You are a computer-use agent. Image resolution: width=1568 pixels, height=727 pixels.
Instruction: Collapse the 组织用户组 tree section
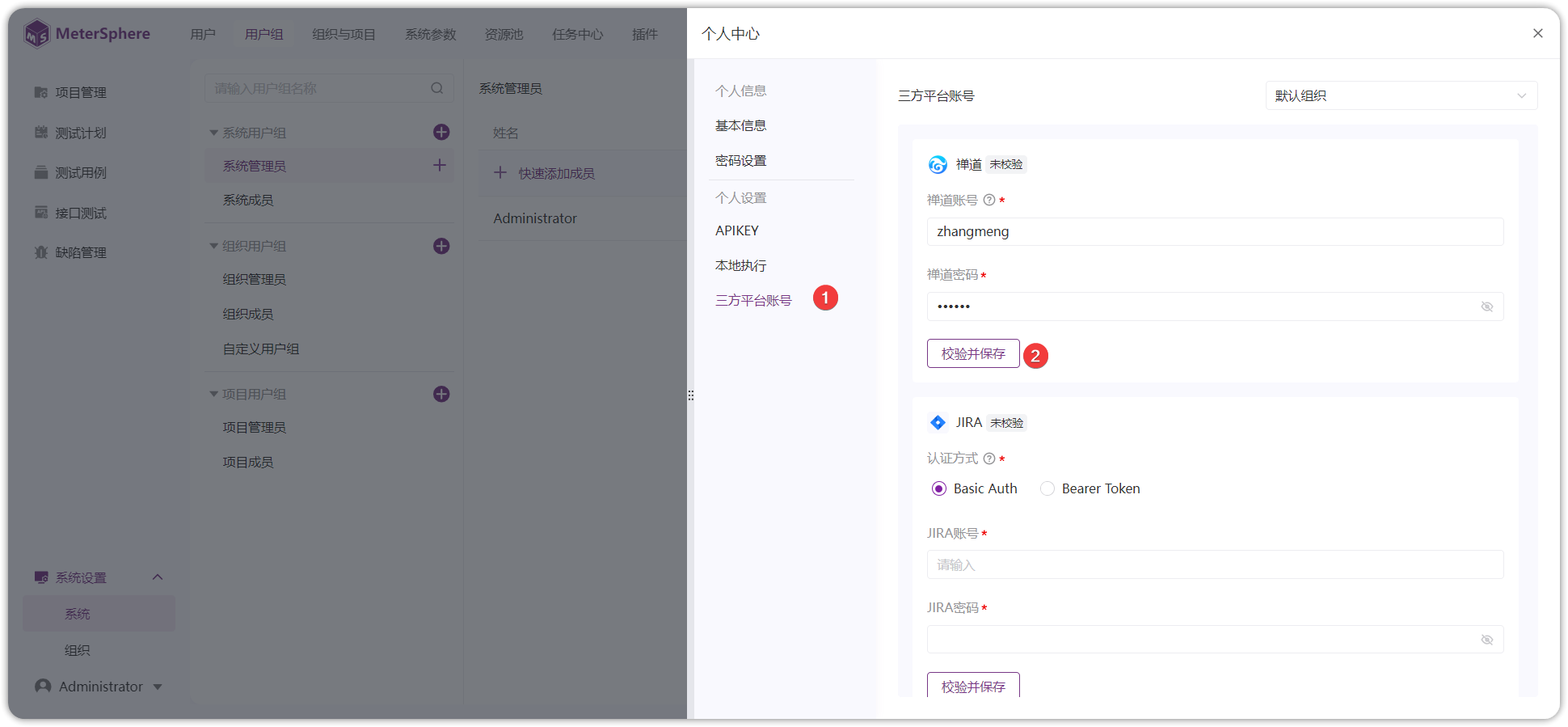[213, 246]
